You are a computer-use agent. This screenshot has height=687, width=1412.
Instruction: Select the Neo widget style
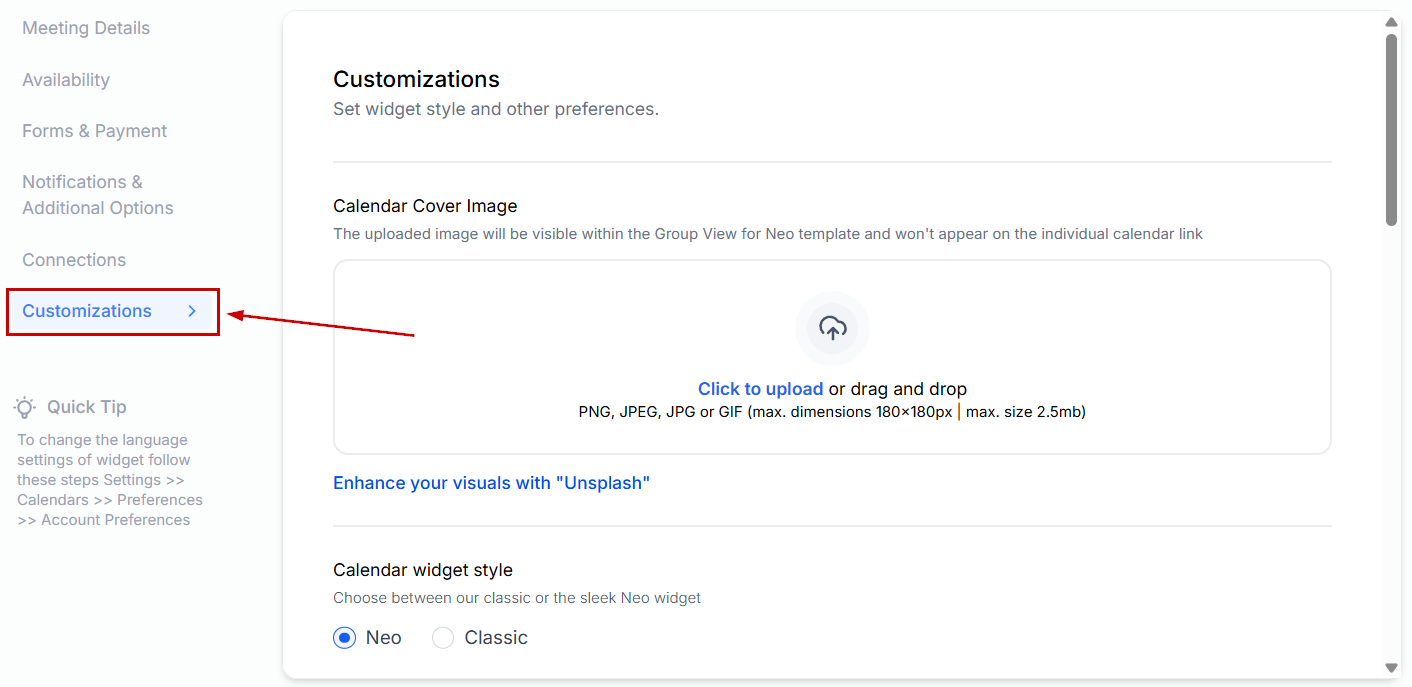click(345, 638)
